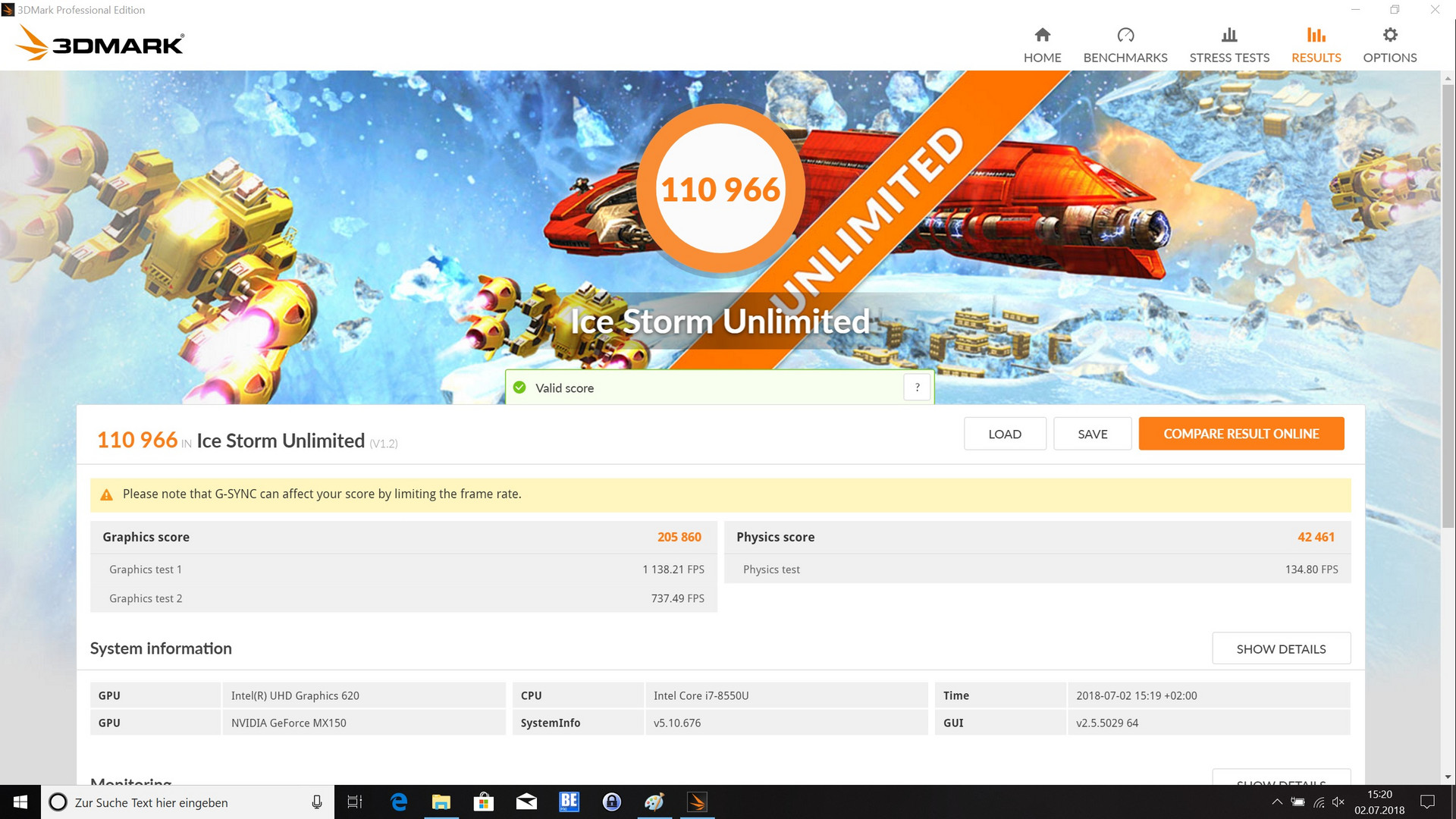Screen dimensions: 1456x819
Task: Click microphone icon in search box
Action: (317, 802)
